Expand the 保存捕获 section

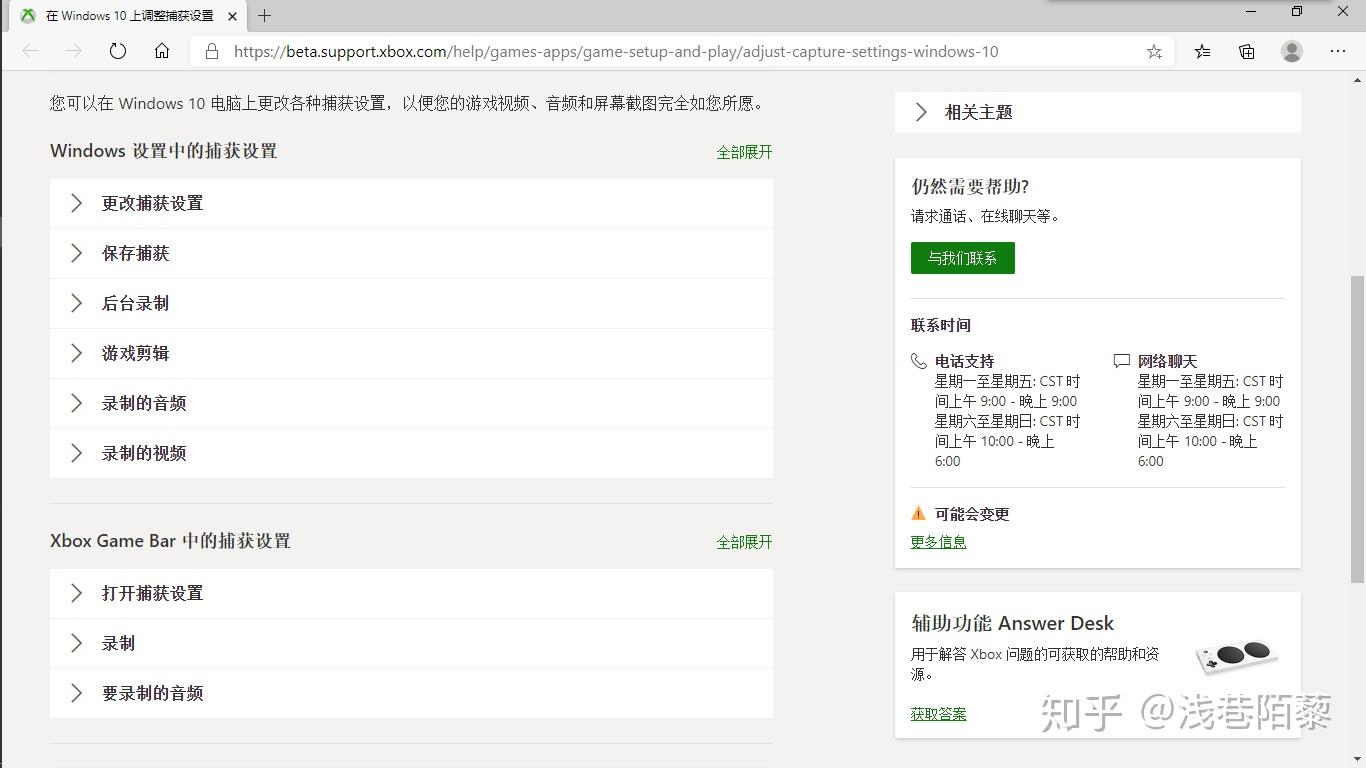click(x=411, y=253)
